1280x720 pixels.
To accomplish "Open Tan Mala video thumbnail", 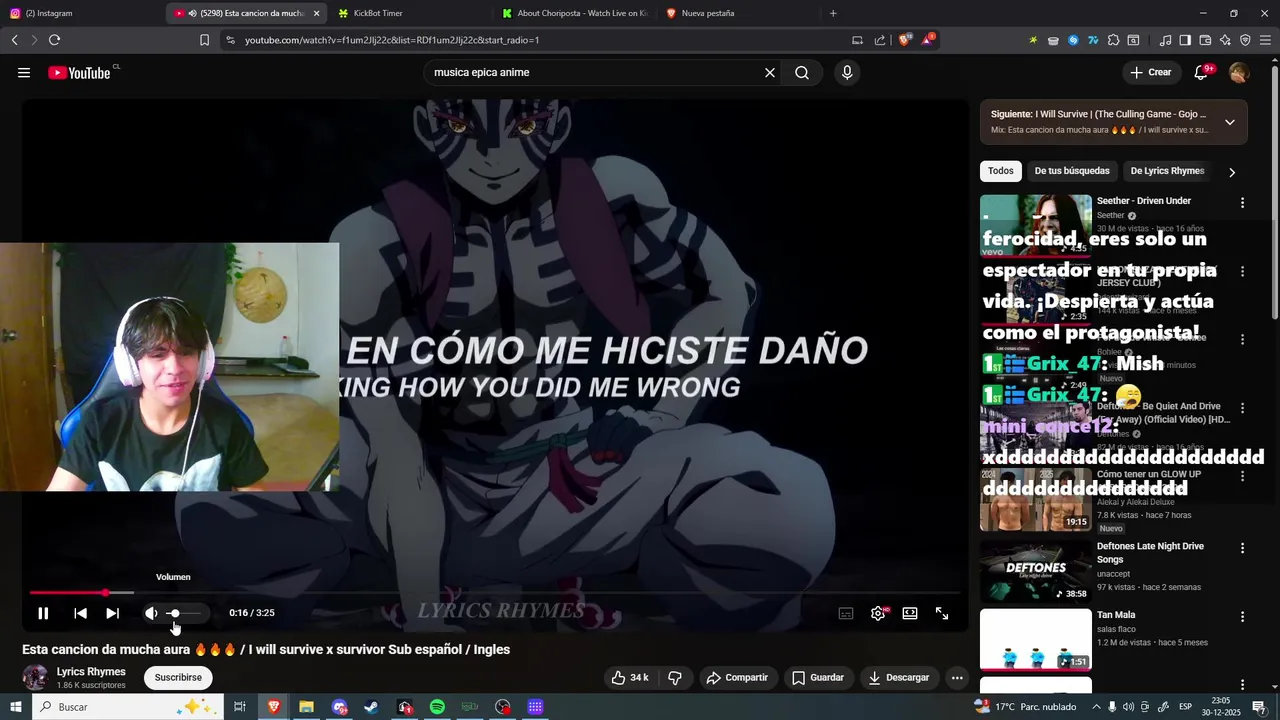I will click(x=1036, y=640).
